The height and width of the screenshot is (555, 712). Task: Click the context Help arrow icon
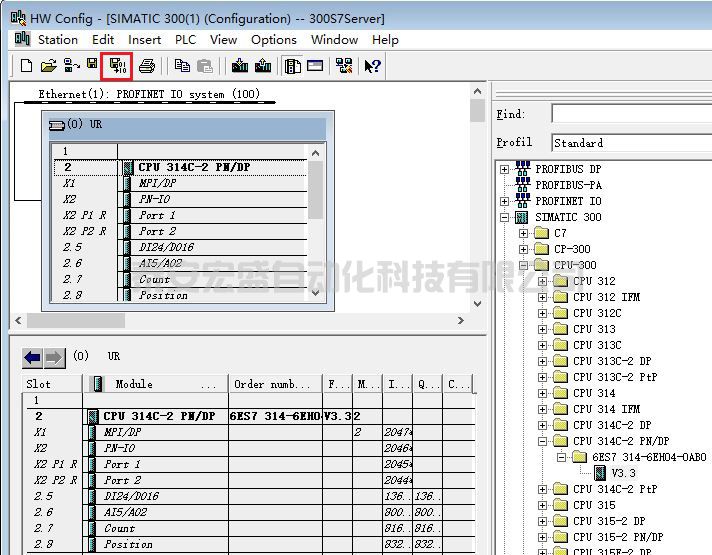click(372, 66)
